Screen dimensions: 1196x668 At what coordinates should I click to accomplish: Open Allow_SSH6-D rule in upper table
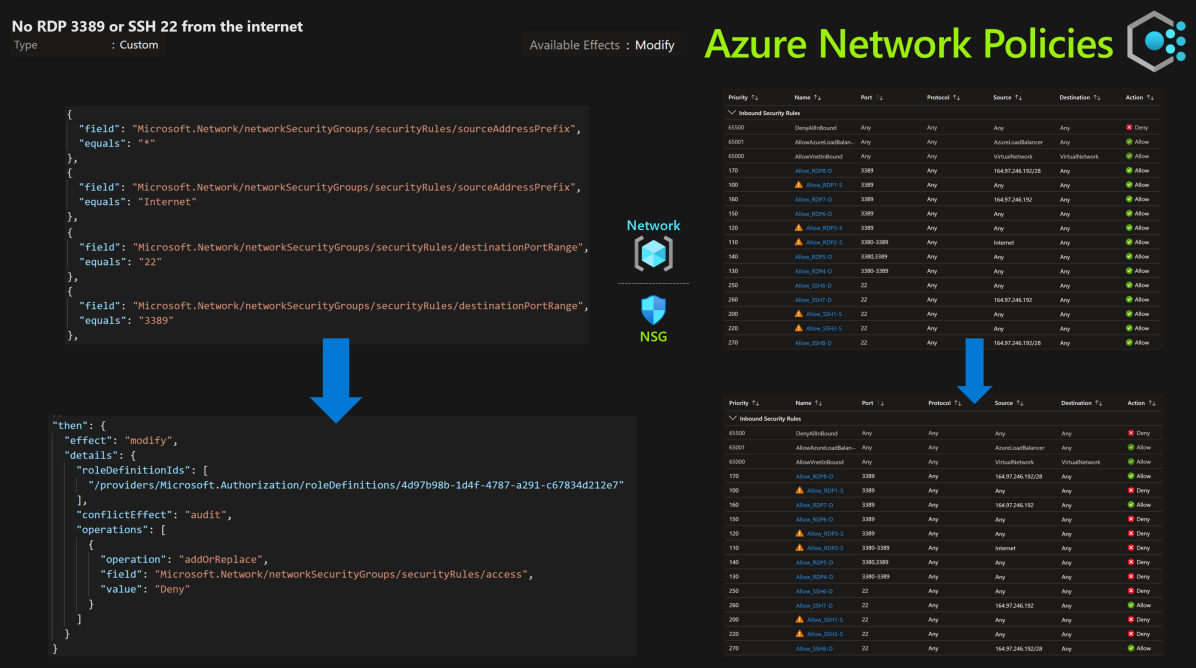pyautogui.click(x=813, y=285)
